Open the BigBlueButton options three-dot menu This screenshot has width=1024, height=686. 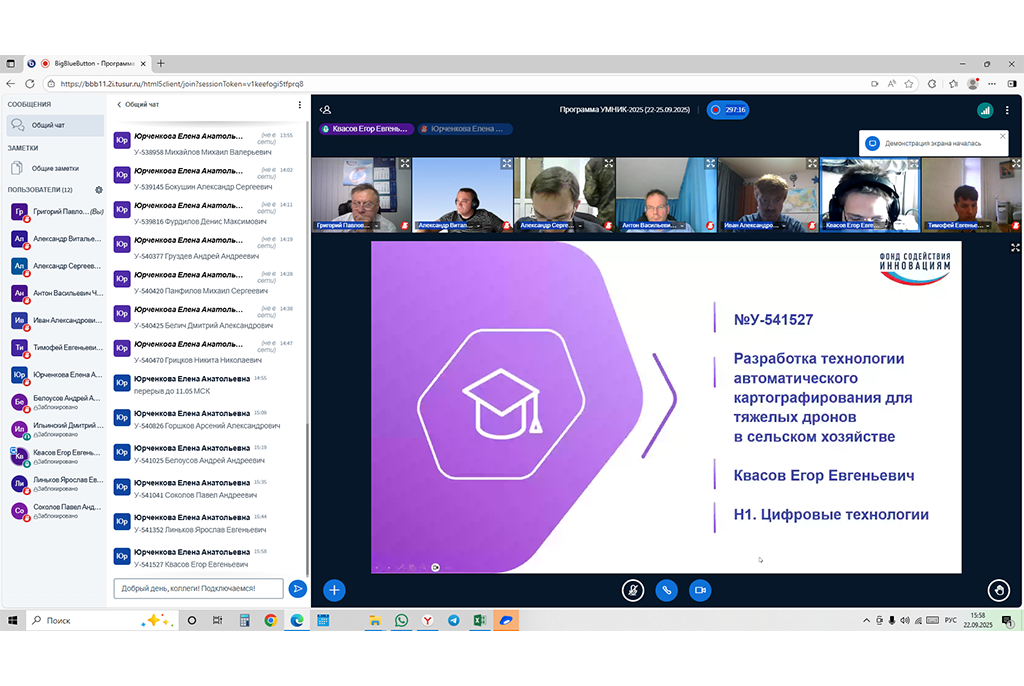click(x=1007, y=110)
